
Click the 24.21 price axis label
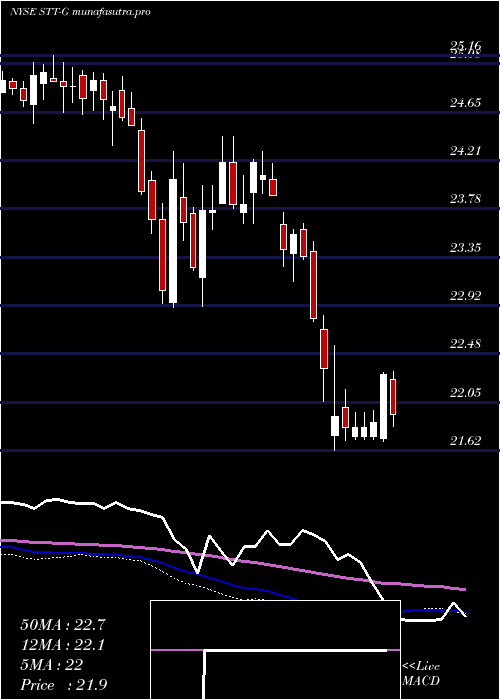(x=465, y=150)
